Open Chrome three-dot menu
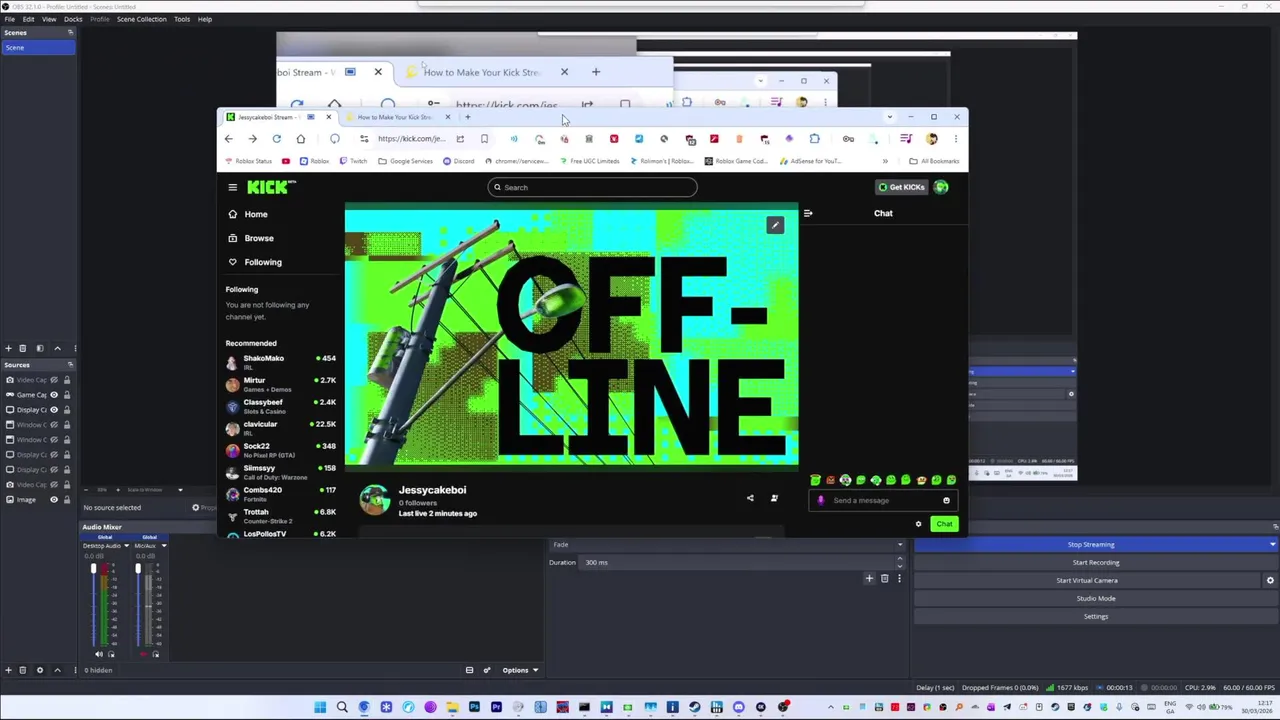Image resolution: width=1280 pixels, height=720 pixels. click(955, 139)
